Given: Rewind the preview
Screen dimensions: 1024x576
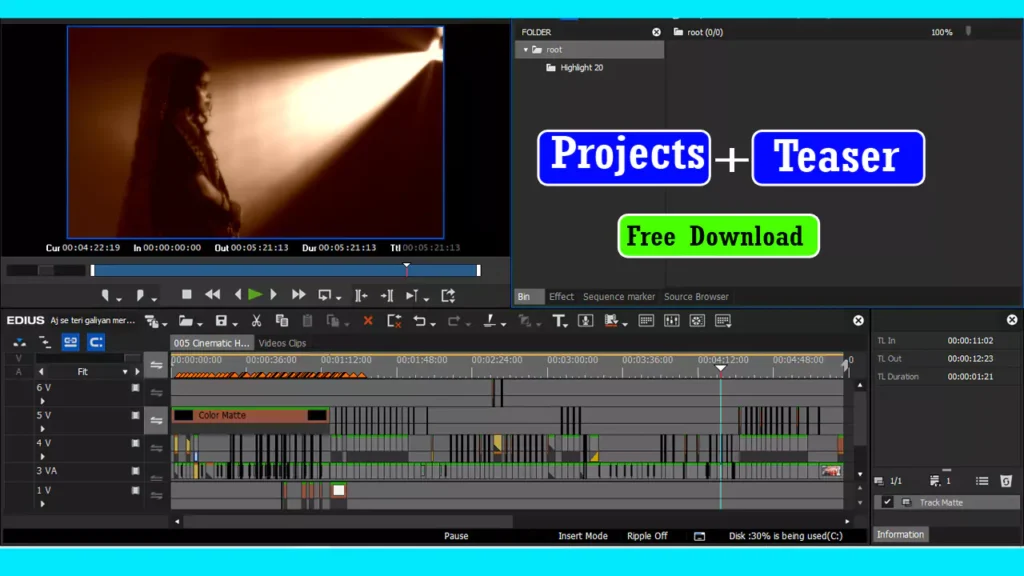Looking at the screenshot, I should coord(212,295).
